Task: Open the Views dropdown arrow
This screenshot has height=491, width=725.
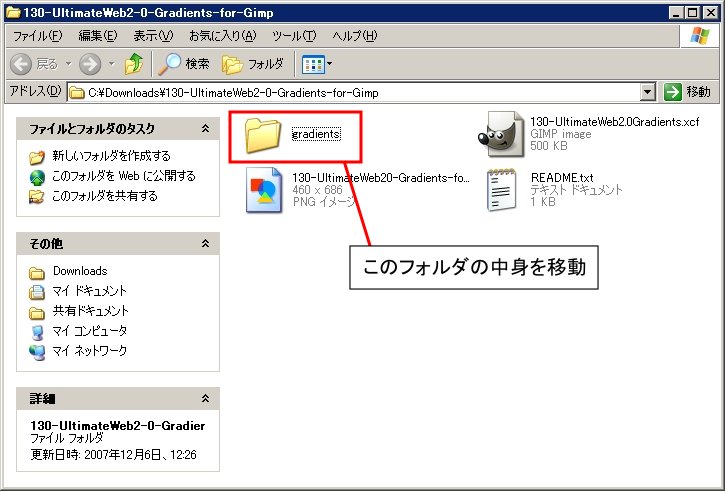Action: [330, 64]
